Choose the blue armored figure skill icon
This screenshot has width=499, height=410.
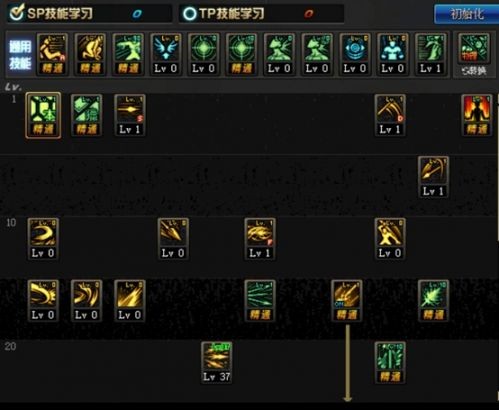pos(392,54)
